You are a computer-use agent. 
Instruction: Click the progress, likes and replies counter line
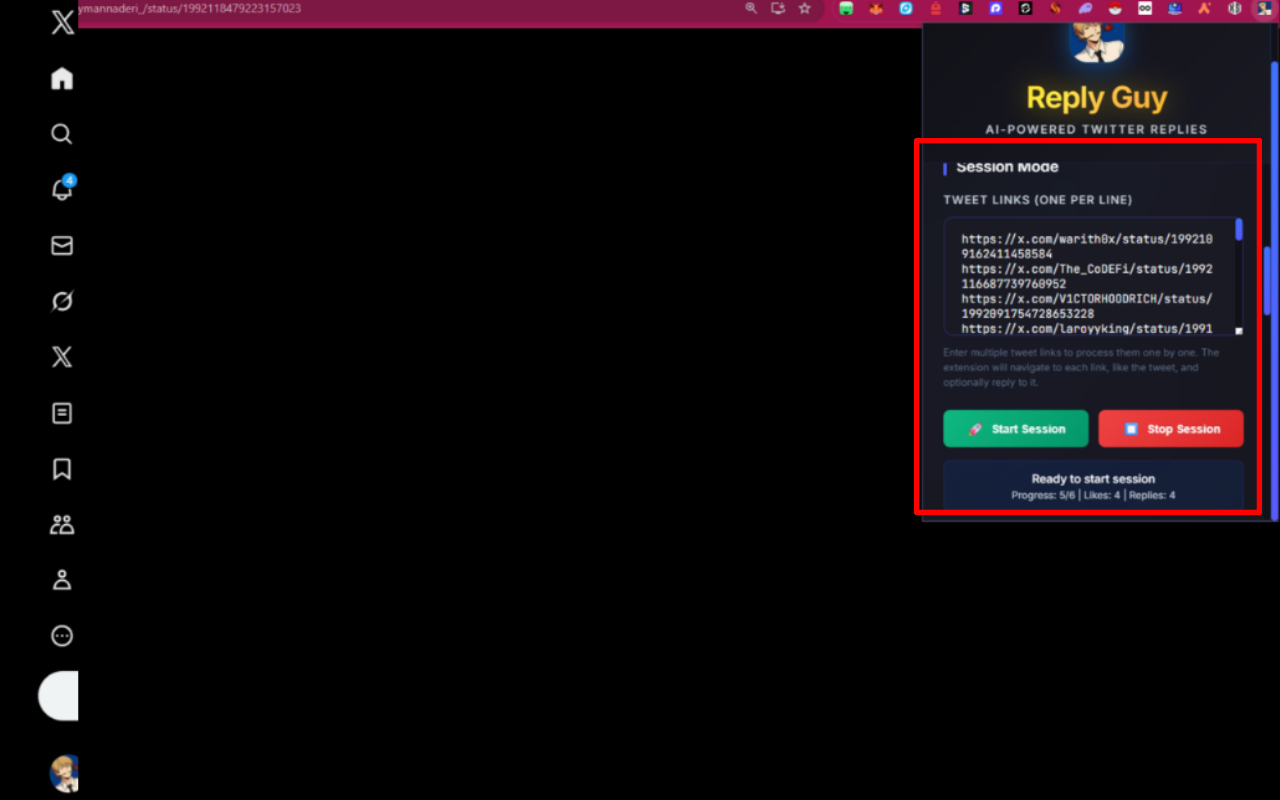[x=1093, y=495]
